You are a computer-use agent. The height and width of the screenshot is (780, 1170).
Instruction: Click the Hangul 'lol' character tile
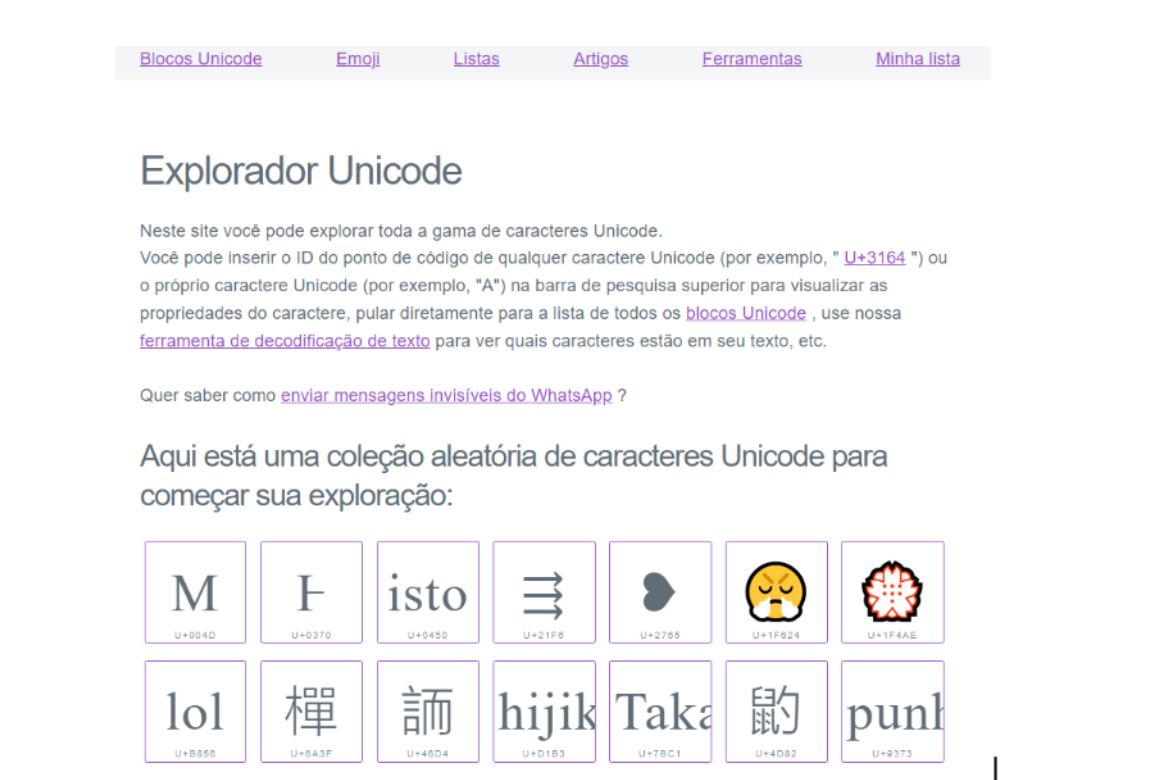point(197,710)
